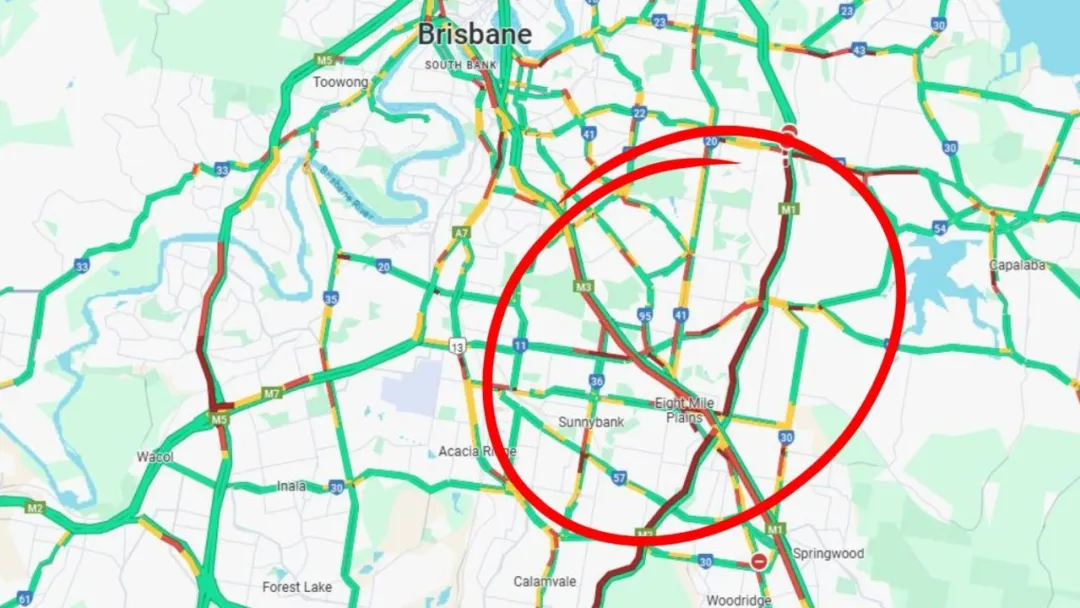Select the route 11 shield

pos(520,346)
